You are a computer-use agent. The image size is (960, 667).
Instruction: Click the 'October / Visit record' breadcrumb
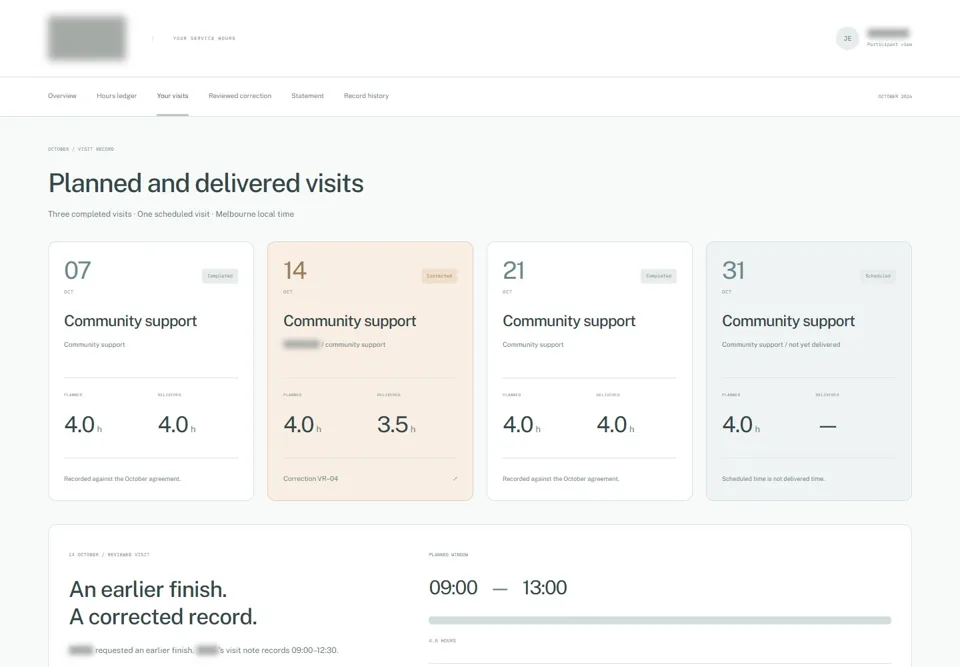pos(81,149)
